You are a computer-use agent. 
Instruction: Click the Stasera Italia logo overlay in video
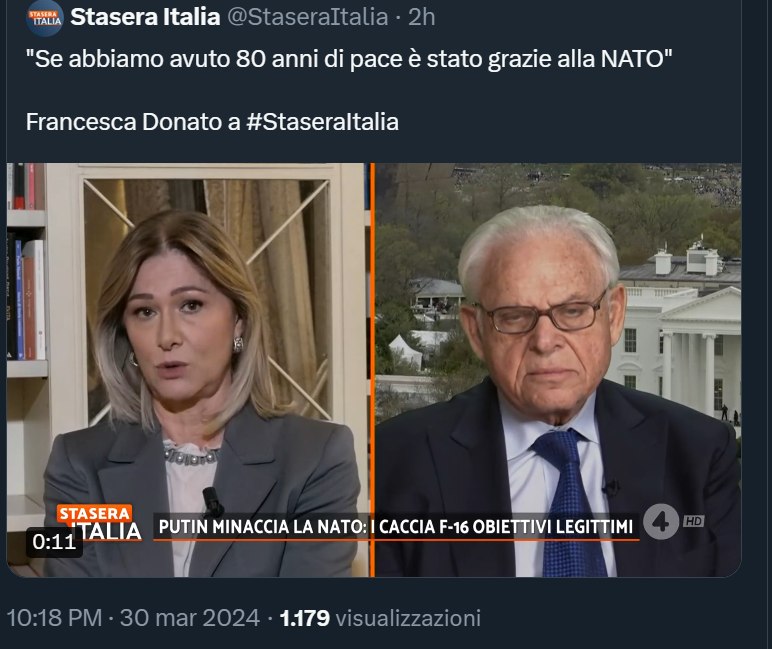click(x=100, y=523)
